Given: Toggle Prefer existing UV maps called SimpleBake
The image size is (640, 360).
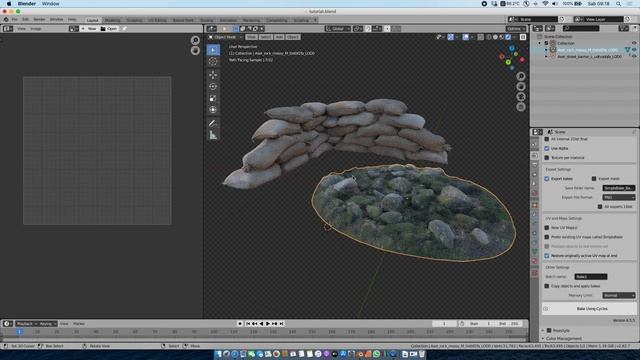Looking at the screenshot, I should (x=547, y=237).
